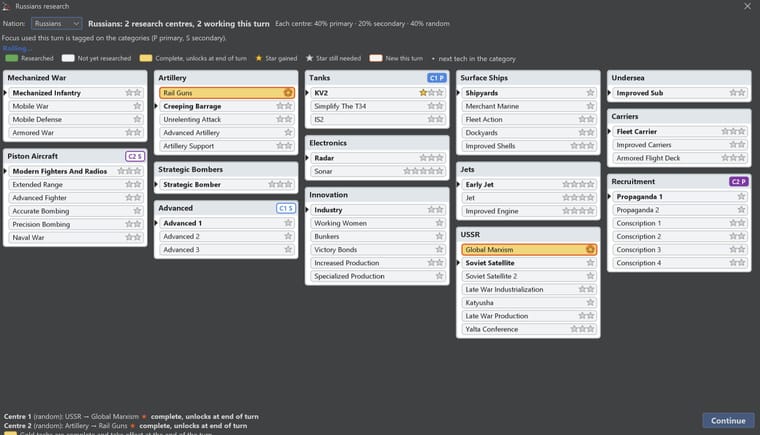Image resolution: width=760 pixels, height=435 pixels.
Task: Click the stars on Improved Shells row
Action: coord(582,145)
